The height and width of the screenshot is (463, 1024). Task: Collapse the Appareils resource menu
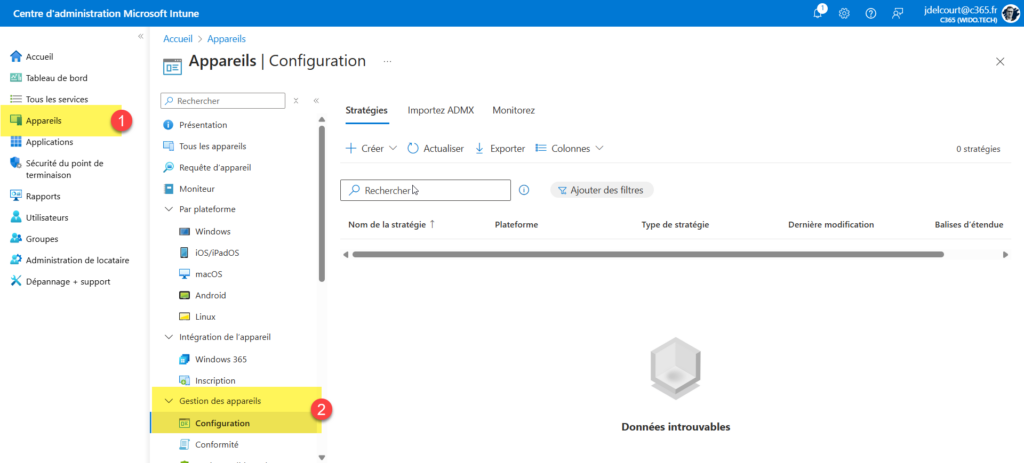click(316, 101)
